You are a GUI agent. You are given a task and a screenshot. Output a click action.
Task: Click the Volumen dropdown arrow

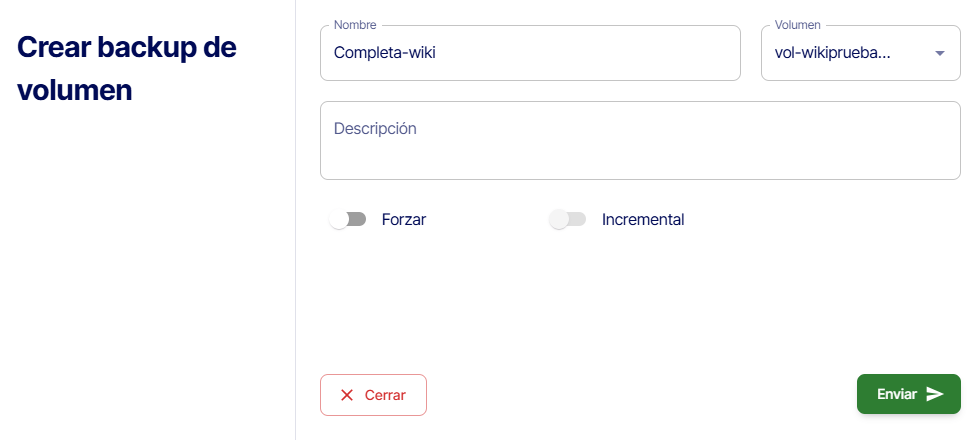939,53
